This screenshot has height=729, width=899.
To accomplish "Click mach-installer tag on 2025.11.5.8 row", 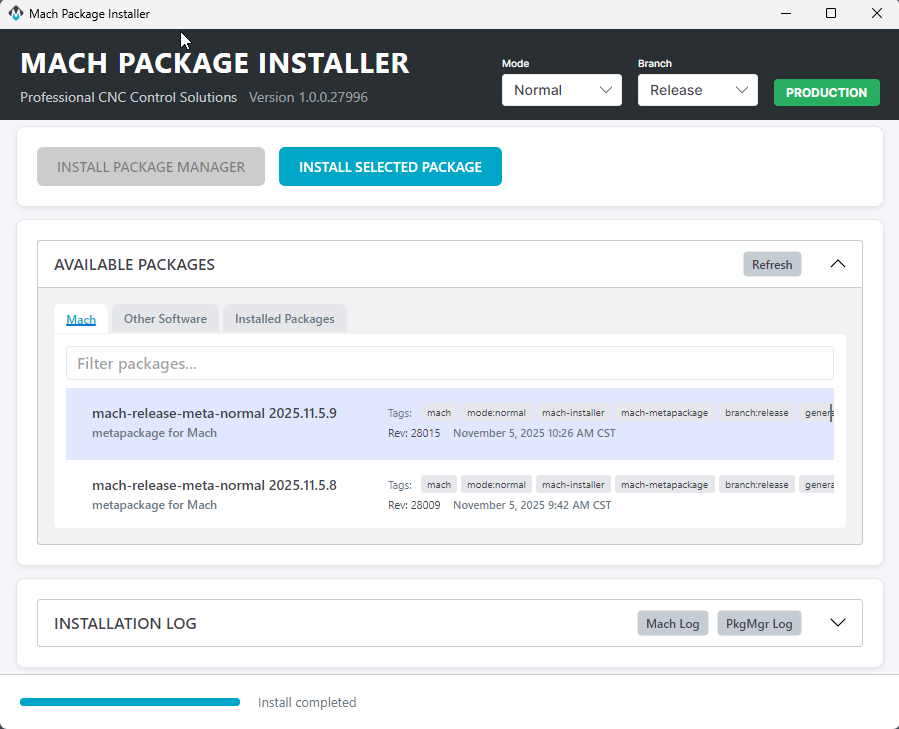I will (x=573, y=485).
